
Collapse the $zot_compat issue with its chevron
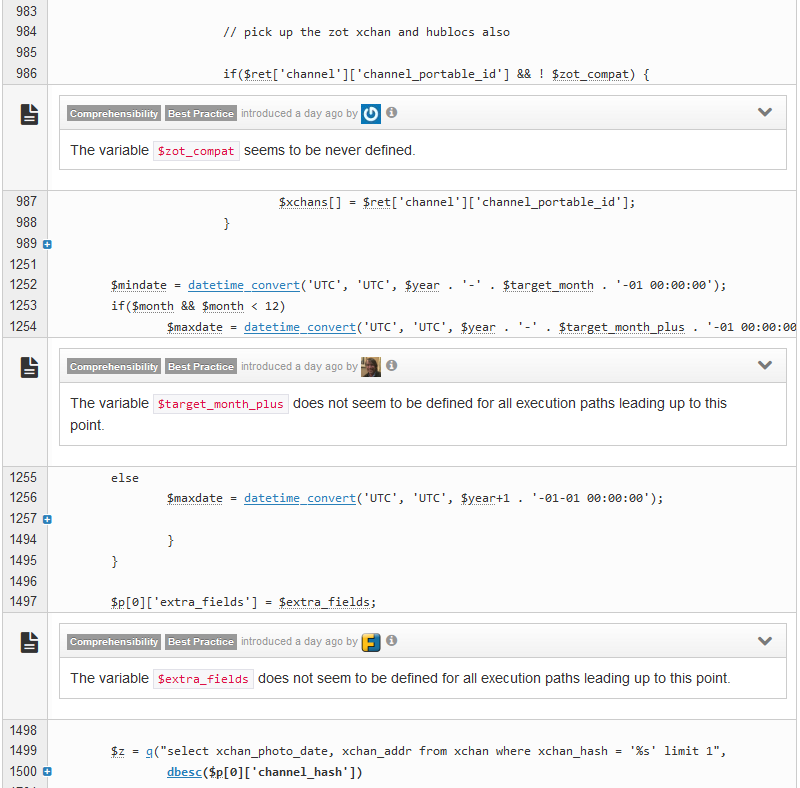(765, 113)
